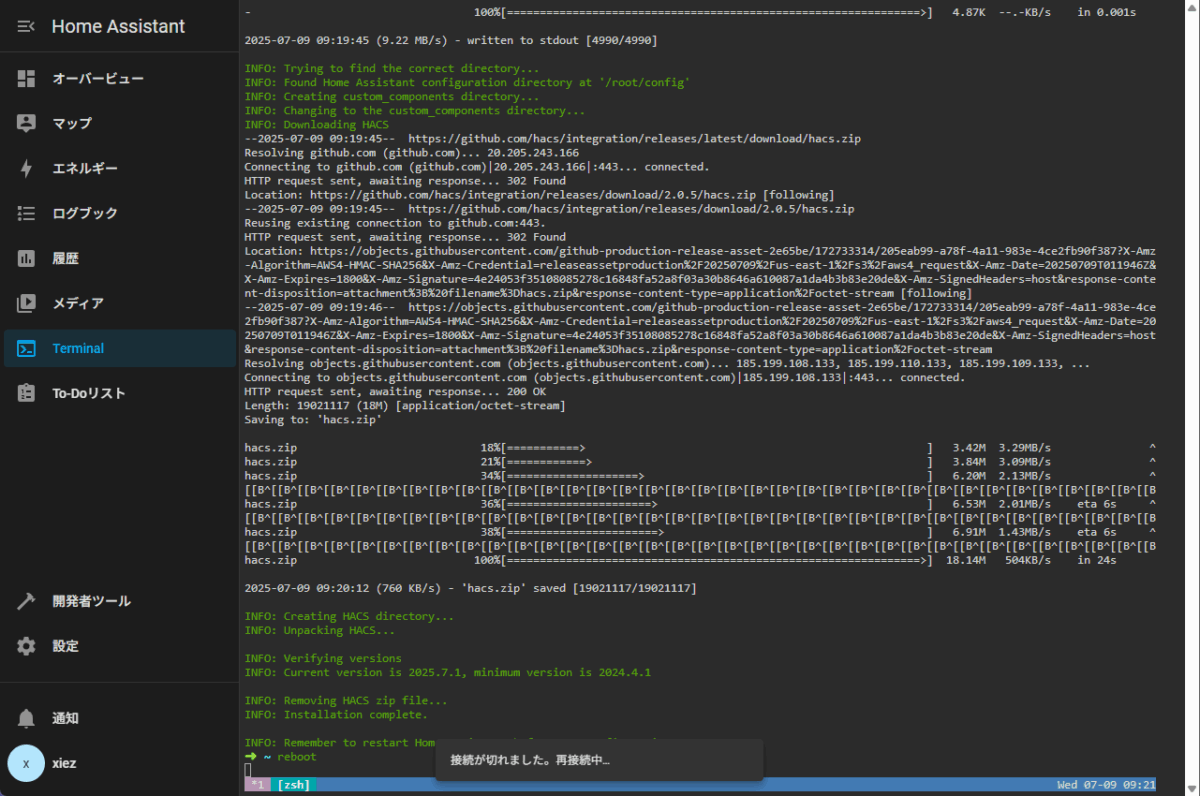Click 'INFO: Removing HACS zip file...' line
The height and width of the screenshot is (796, 1200).
346,701
